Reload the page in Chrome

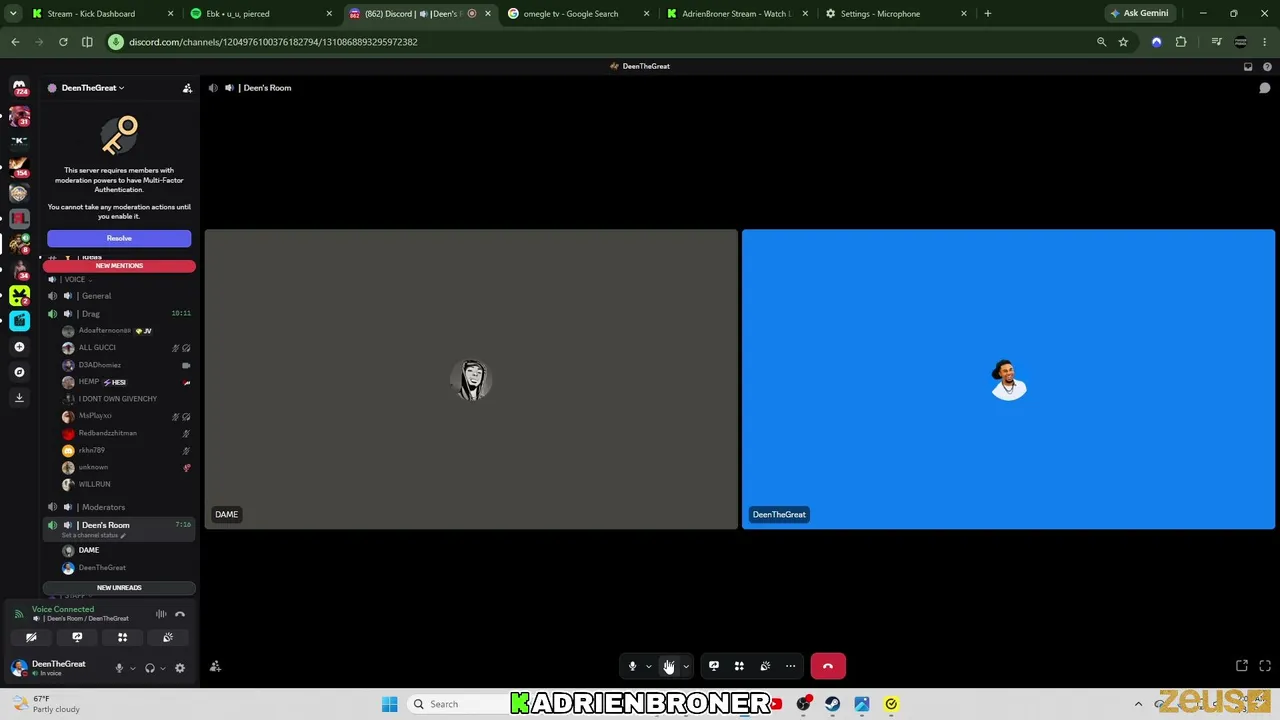click(x=63, y=42)
